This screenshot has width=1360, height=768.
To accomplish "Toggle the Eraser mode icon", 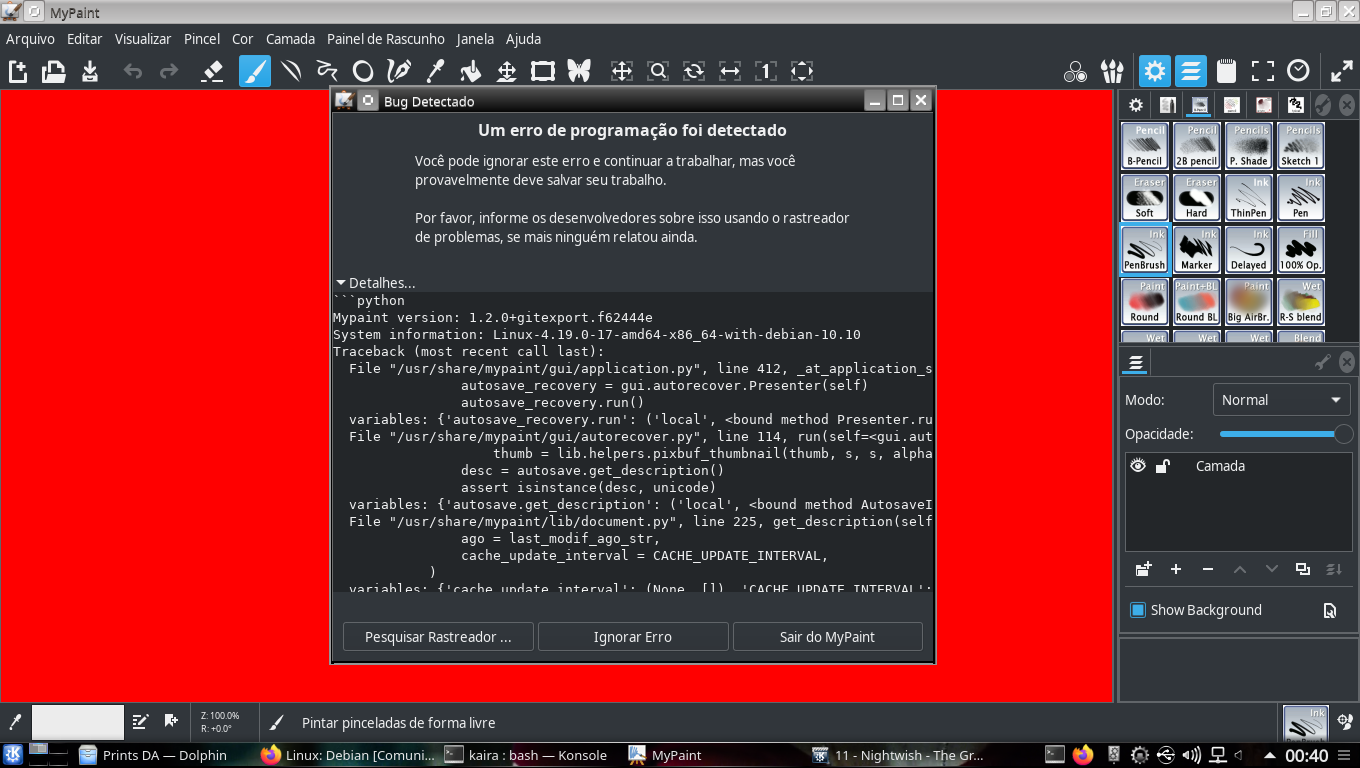I will [212, 71].
